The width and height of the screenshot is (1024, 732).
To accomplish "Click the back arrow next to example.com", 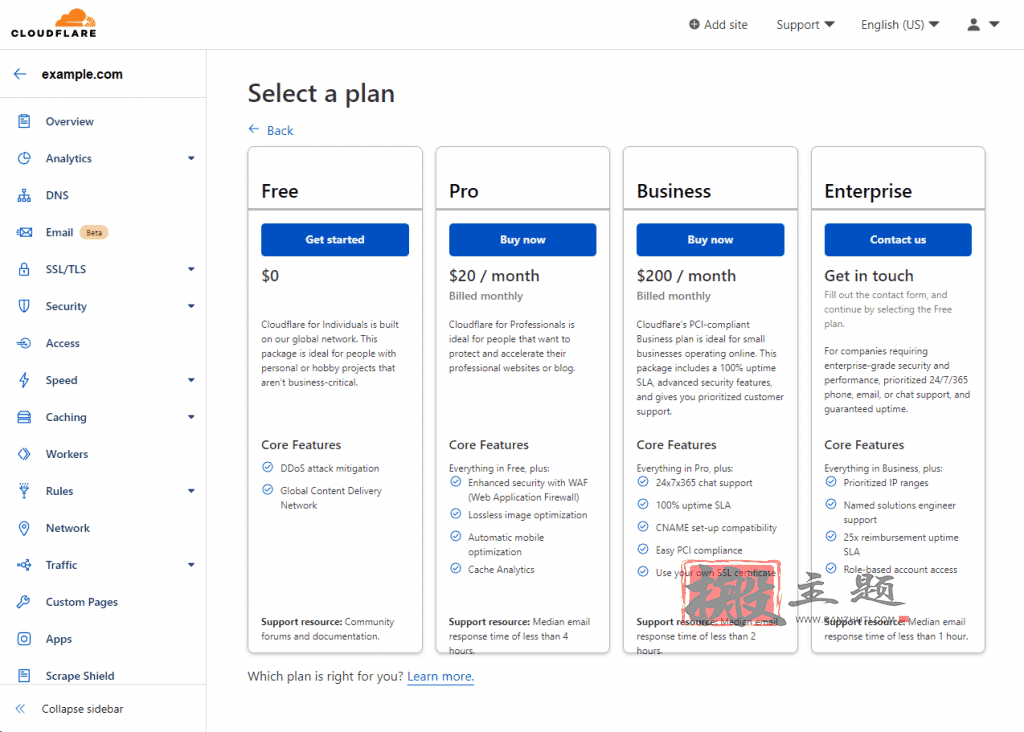I will click(20, 74).
